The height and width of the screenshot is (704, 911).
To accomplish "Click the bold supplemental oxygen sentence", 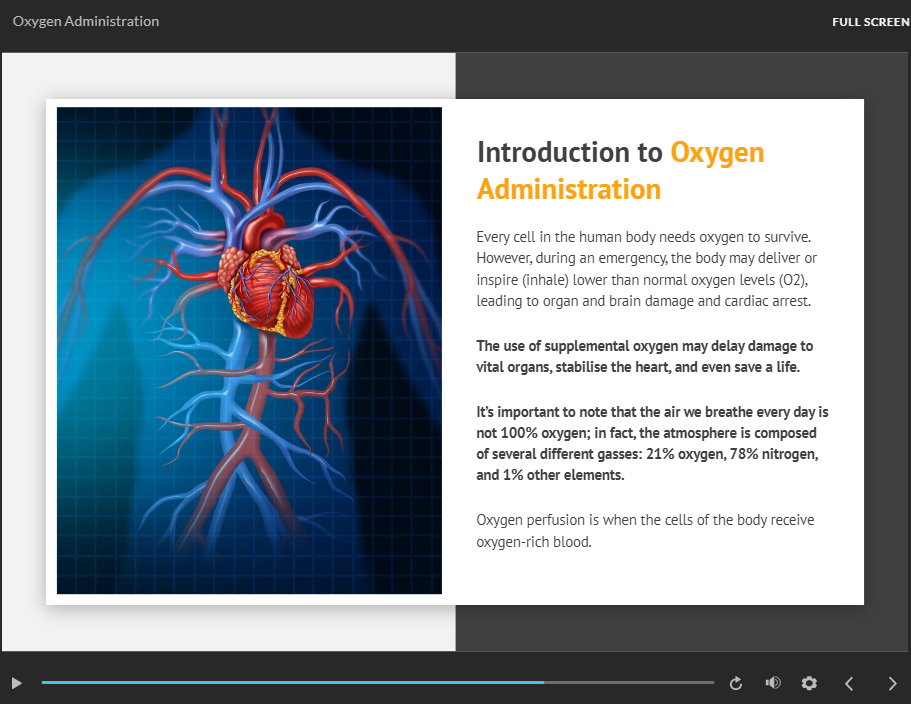I will pyautogui.click(x=644, y=356).
